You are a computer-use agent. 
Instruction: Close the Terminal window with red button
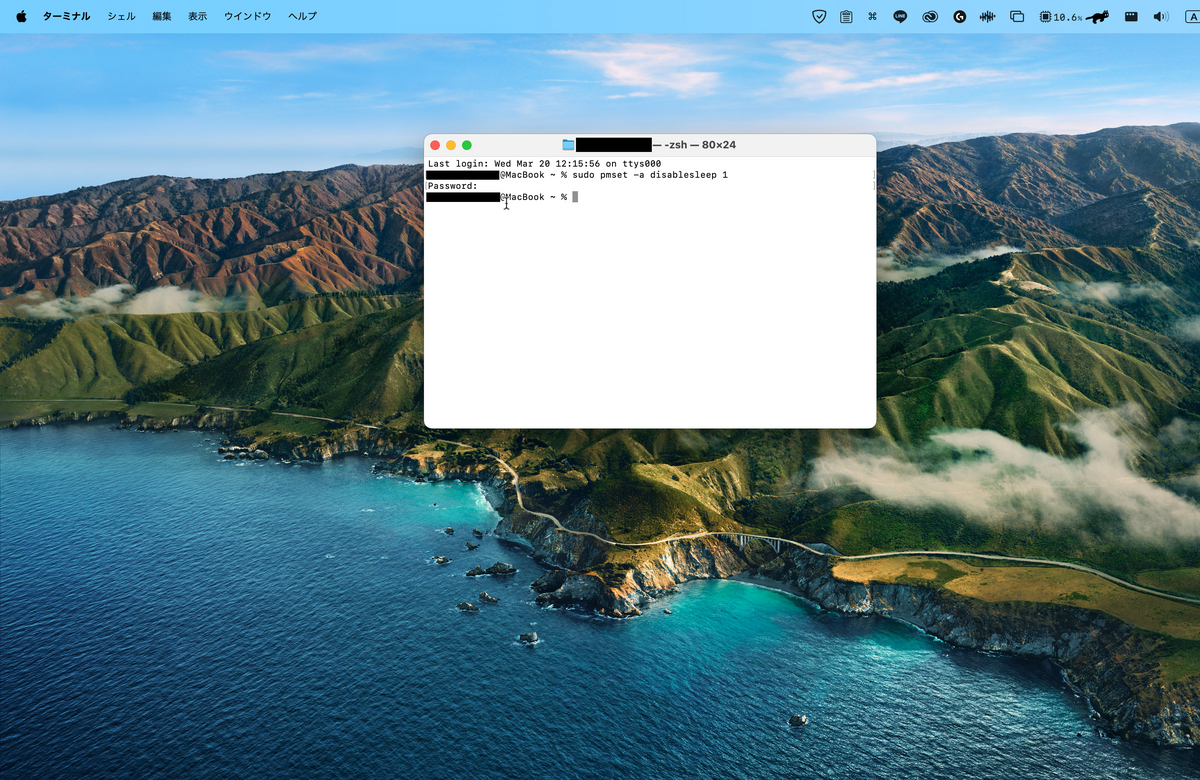(x=435, y=145)
